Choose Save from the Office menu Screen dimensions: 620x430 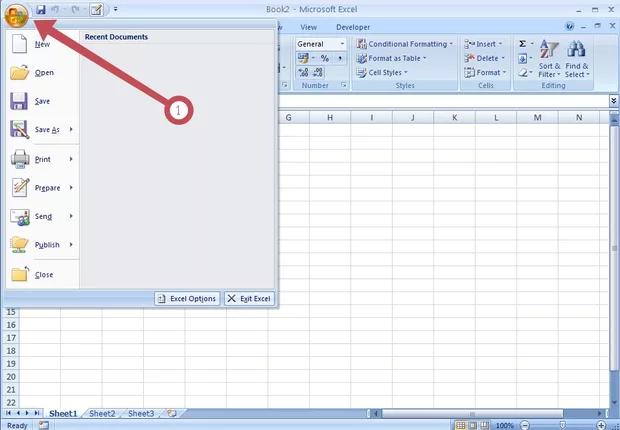point(42,101)
